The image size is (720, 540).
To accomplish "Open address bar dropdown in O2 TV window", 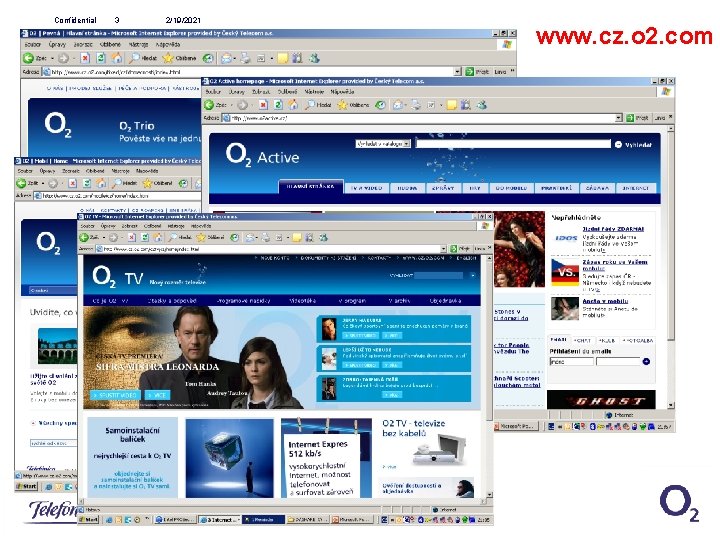I will coord(443,249).
